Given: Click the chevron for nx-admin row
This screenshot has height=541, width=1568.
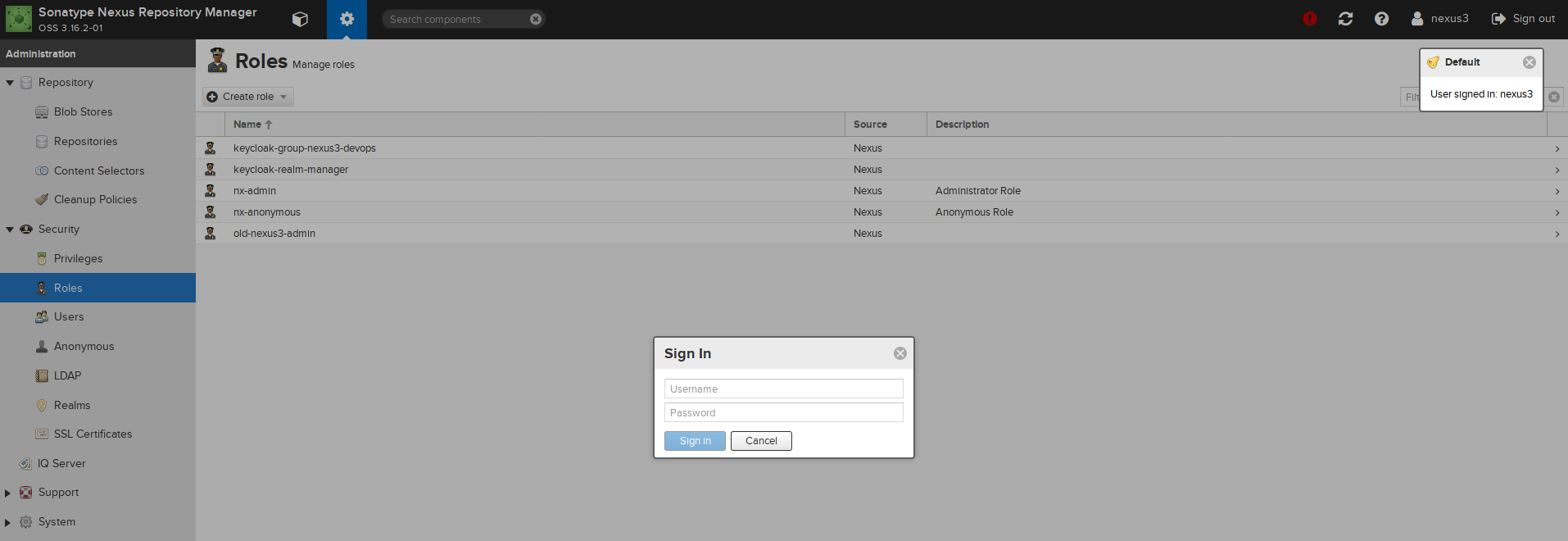Looking at the screenshot, I should click(x=1557, y=192).
